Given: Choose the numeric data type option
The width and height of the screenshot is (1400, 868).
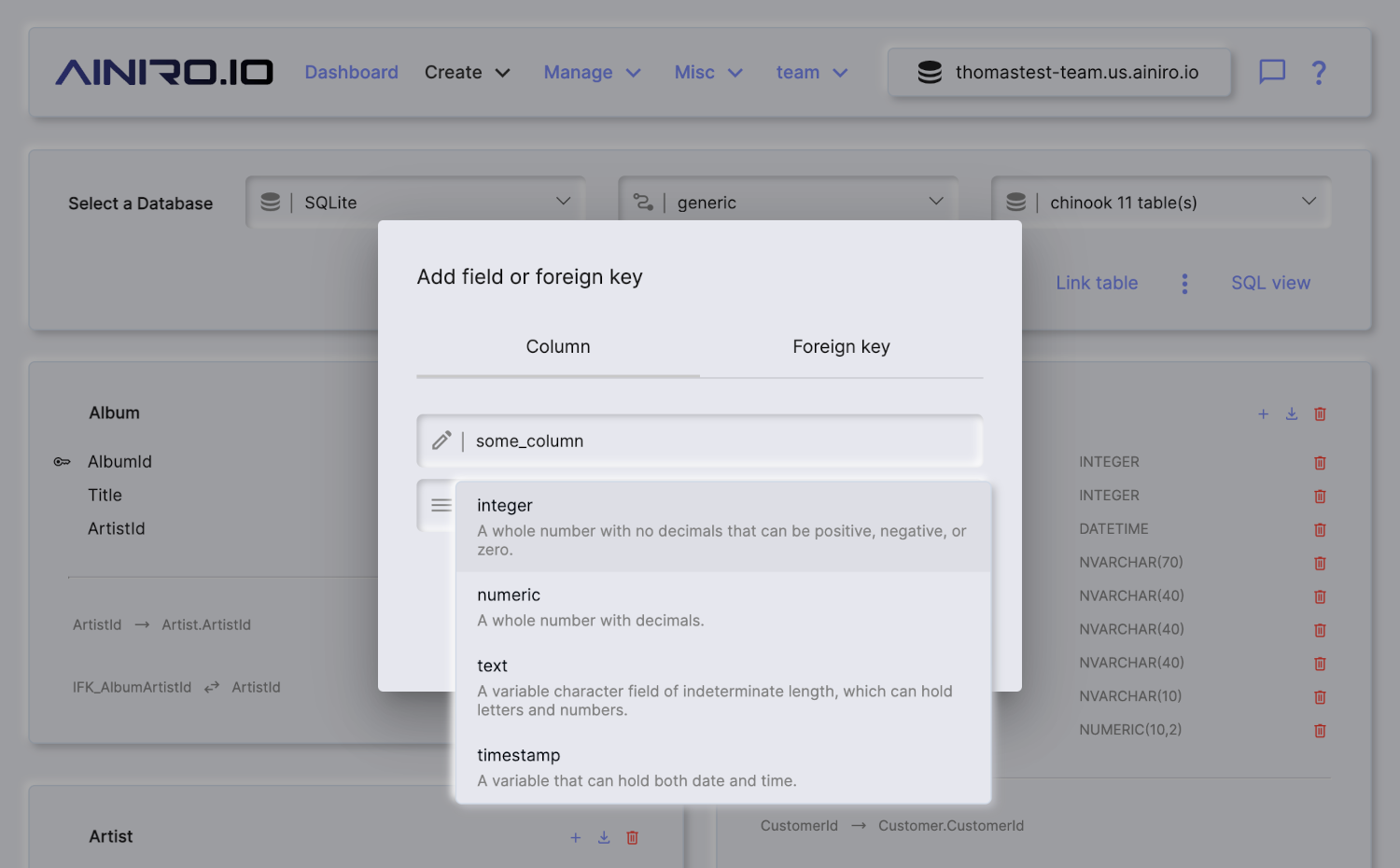Looking at the screenshot, I should (722, 607).
